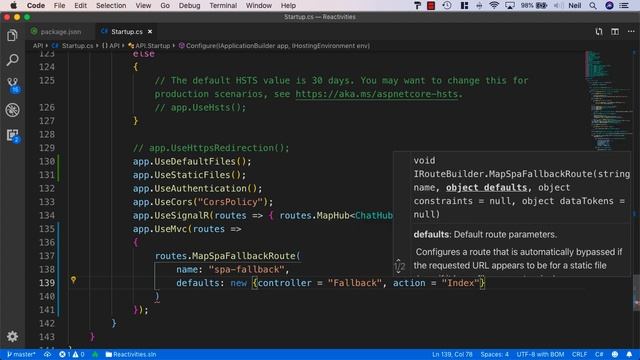Image resolution: width=640 pixels, height=360 pixels.
Task: Click the battery status indicator
Action: pyautogui.click(x=534, y=5)
